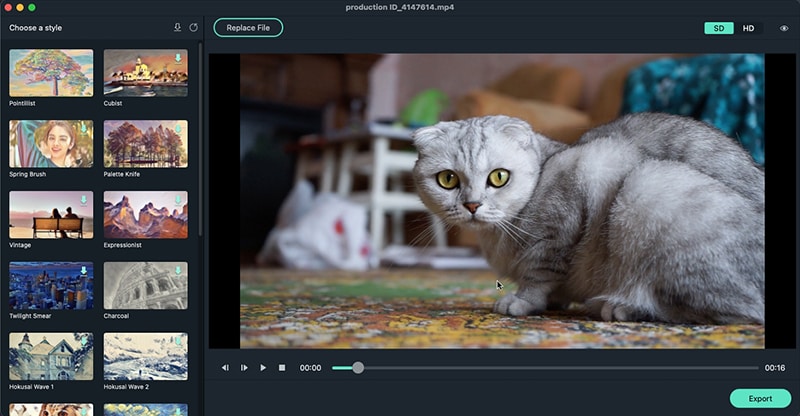800x416 pixels.
Task: Click the Charcoal label text
Action: 116,316
